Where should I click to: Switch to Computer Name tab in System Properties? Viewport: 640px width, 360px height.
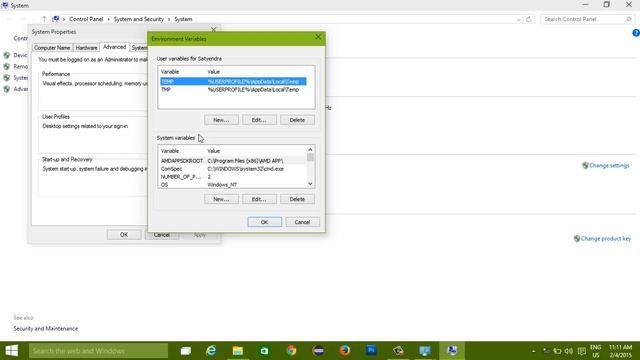[52, 48]
